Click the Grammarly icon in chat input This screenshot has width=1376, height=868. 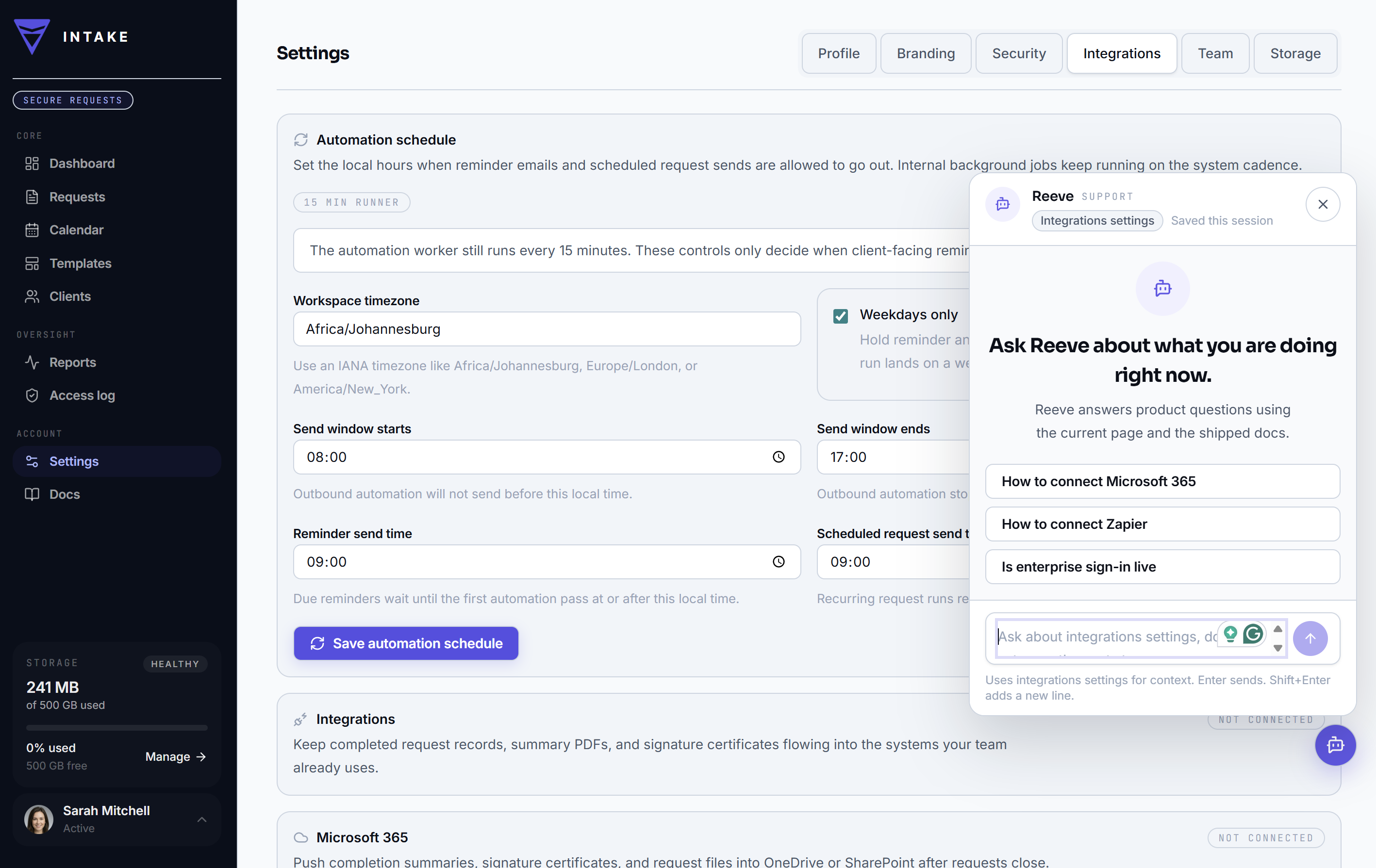click(x=1253, y=634)
